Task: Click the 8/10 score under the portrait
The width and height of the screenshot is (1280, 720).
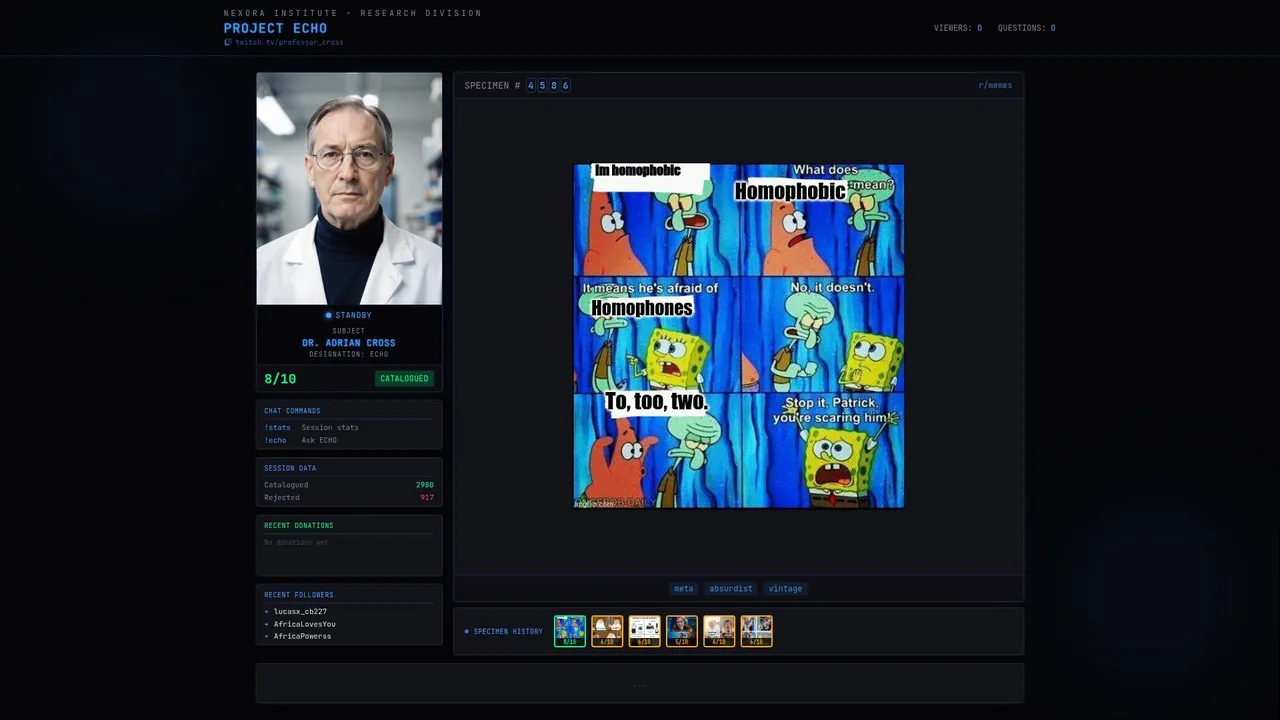Action: [x=280, y=379]
